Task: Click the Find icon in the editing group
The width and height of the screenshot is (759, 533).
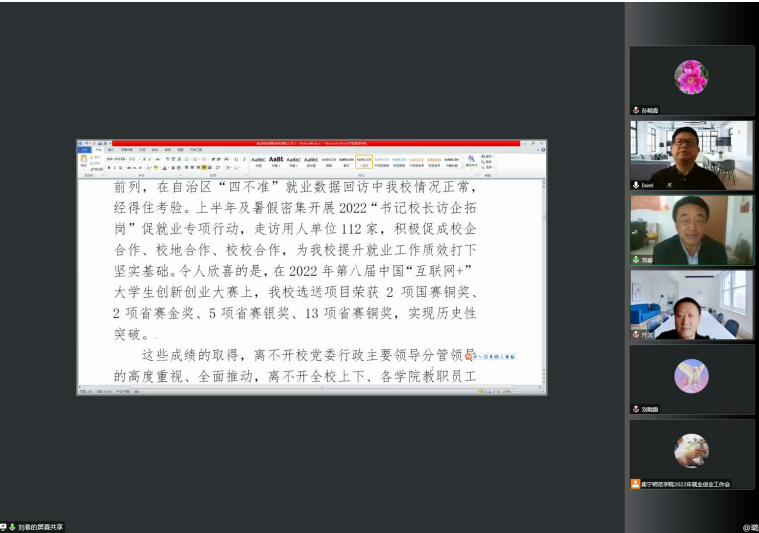Action: tap(489, 156)
